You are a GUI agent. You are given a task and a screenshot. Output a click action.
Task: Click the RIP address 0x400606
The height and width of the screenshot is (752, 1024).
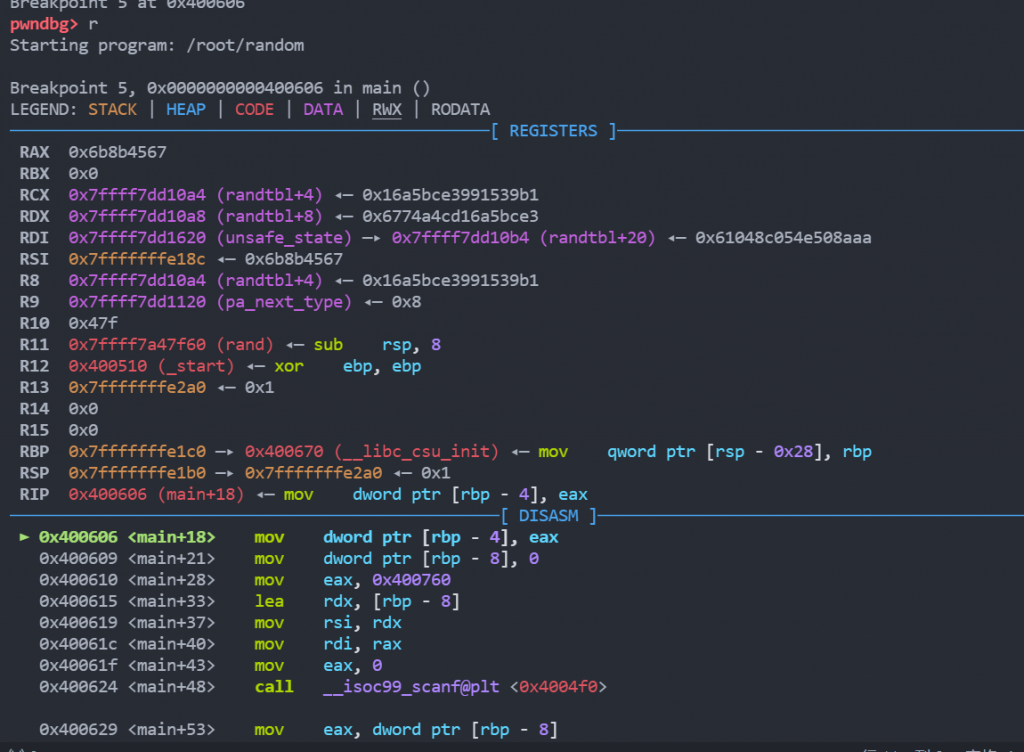108,495
